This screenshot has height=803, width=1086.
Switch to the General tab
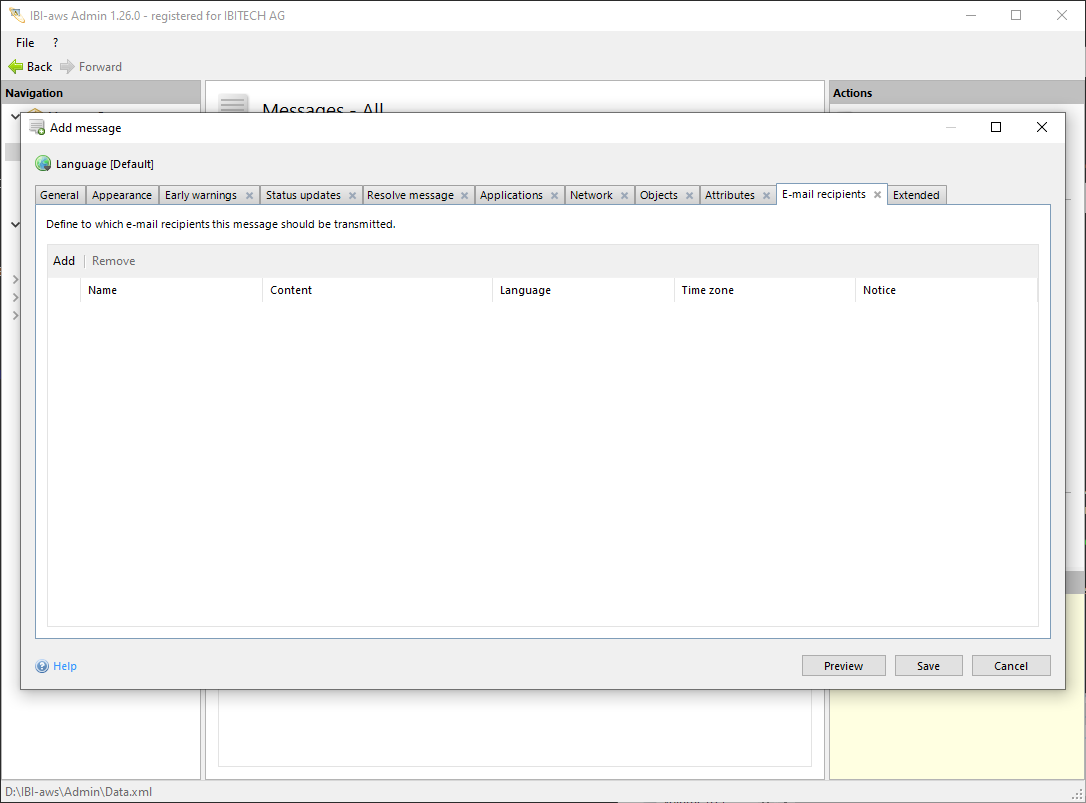(60, 196)
